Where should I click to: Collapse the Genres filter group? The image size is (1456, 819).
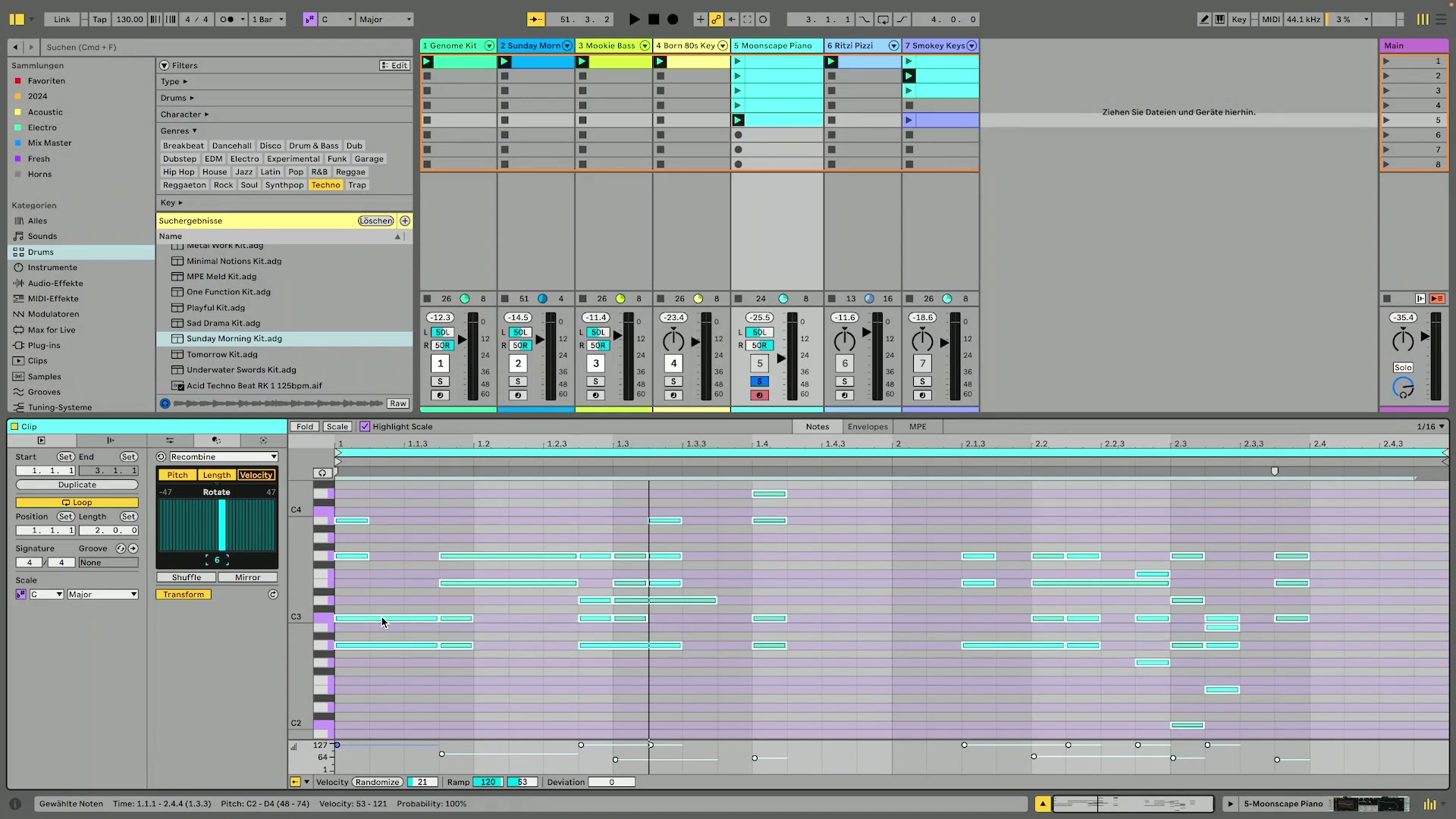(178, 131)
